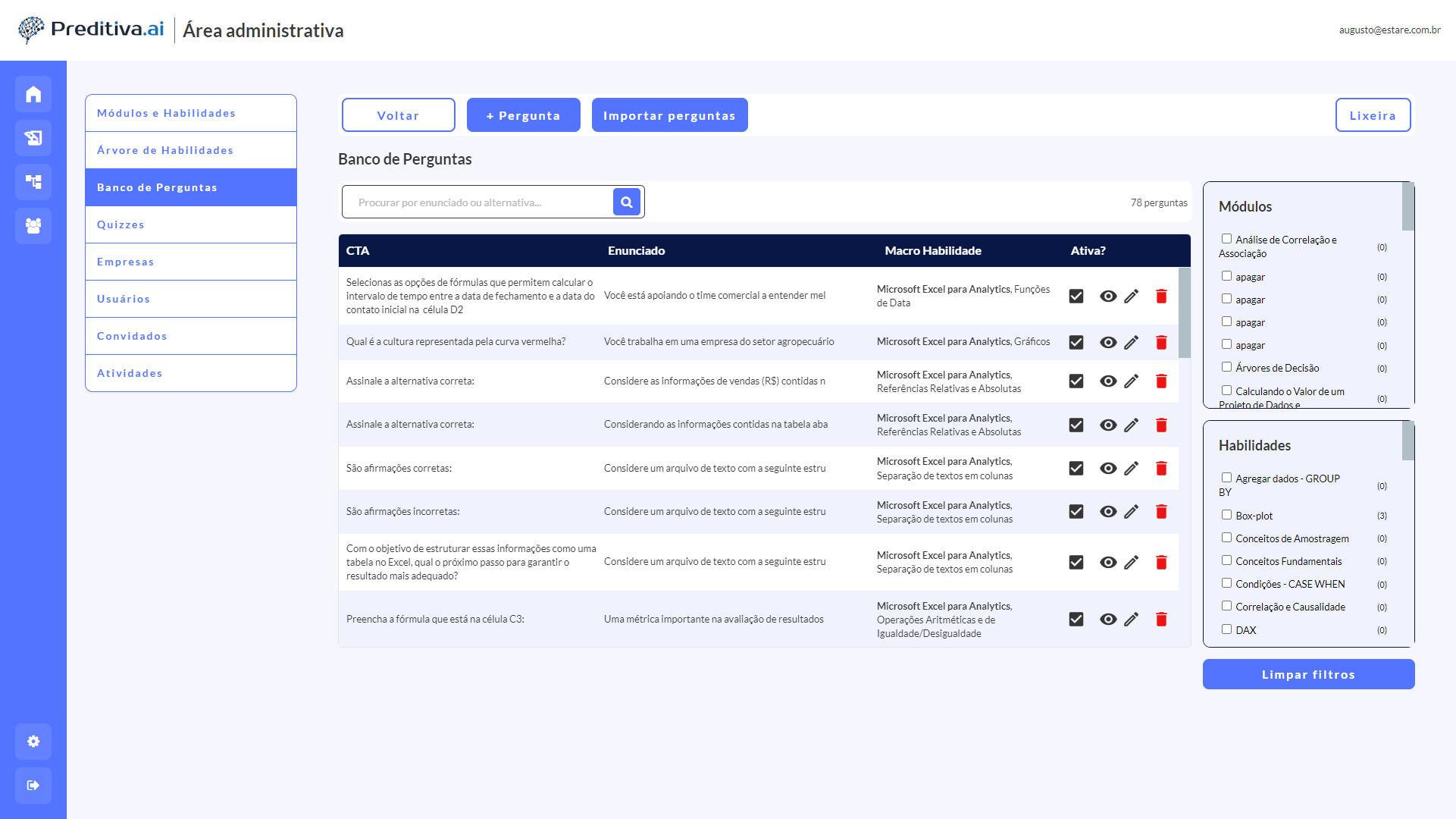
Task: Click the graduation cap sidebar icon
Action: [33, 138]
